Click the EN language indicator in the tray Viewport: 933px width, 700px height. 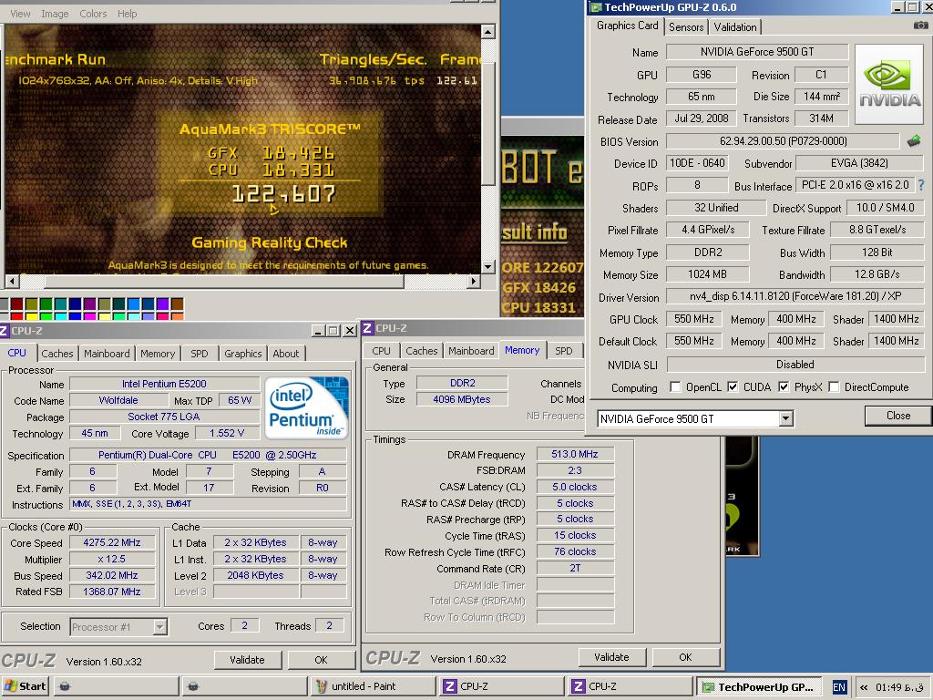click(839, 687)
